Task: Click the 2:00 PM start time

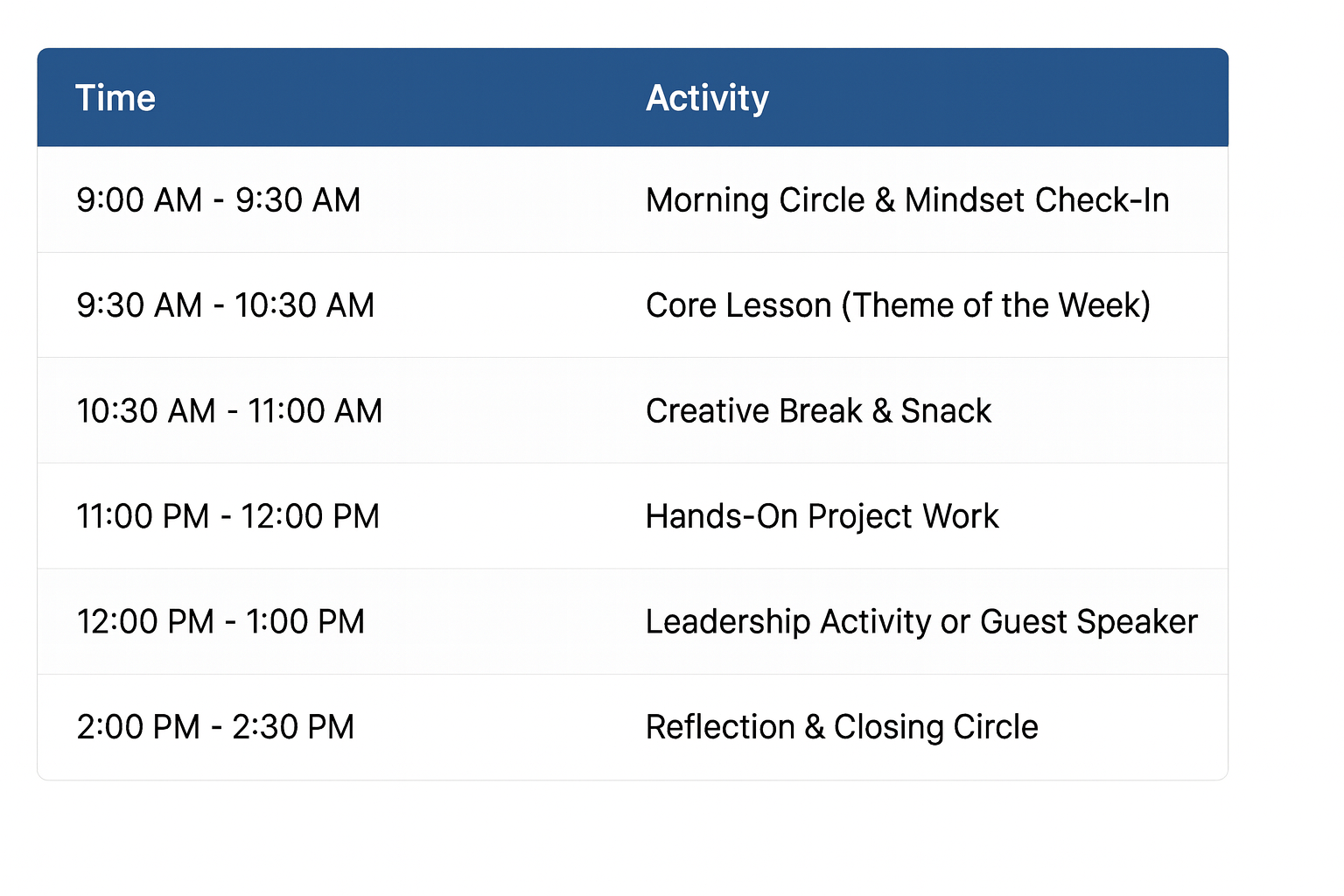Action: pos(138,727)
